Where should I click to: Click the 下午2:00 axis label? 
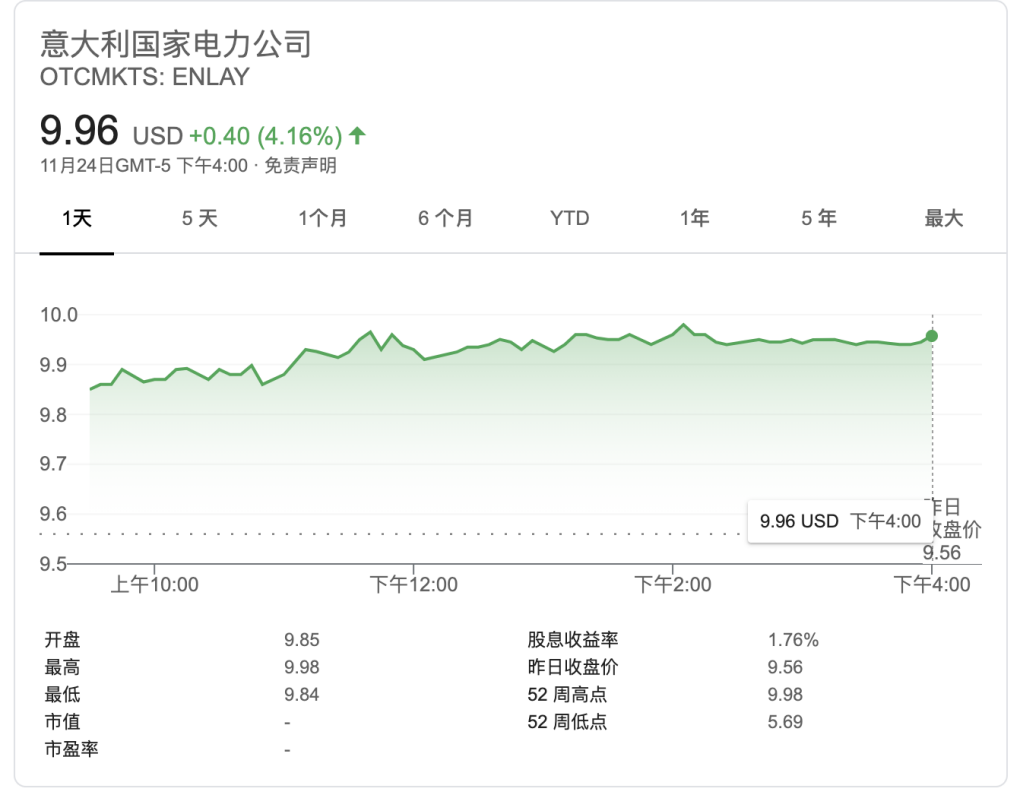[x=674, y=584]
